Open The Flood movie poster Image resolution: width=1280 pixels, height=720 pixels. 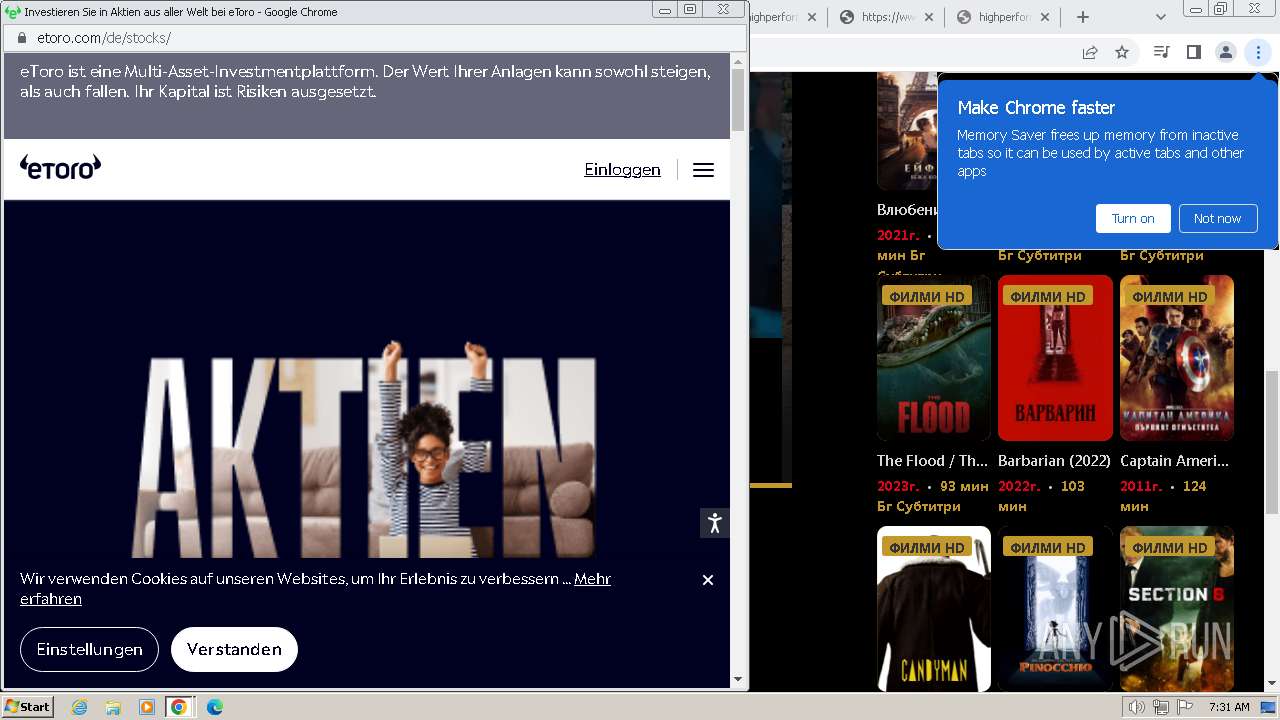(x=934, y=358)
